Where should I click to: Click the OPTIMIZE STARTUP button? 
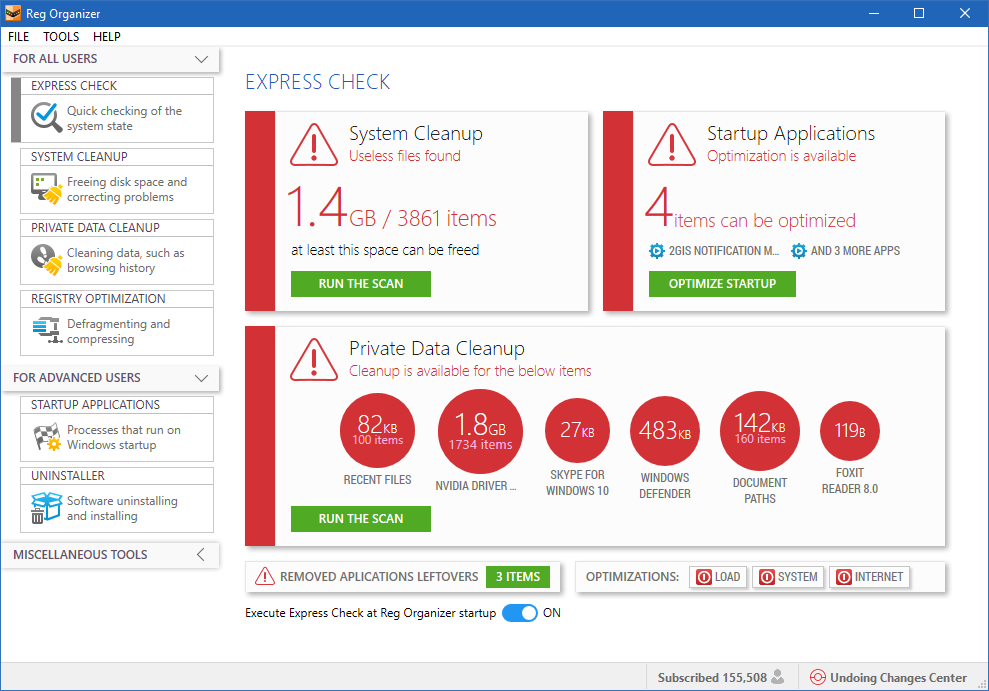click(x=722, y=284)
